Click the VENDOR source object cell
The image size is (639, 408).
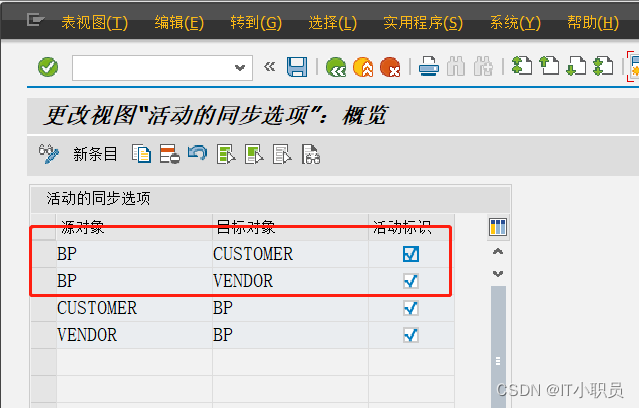pos(134,335)
